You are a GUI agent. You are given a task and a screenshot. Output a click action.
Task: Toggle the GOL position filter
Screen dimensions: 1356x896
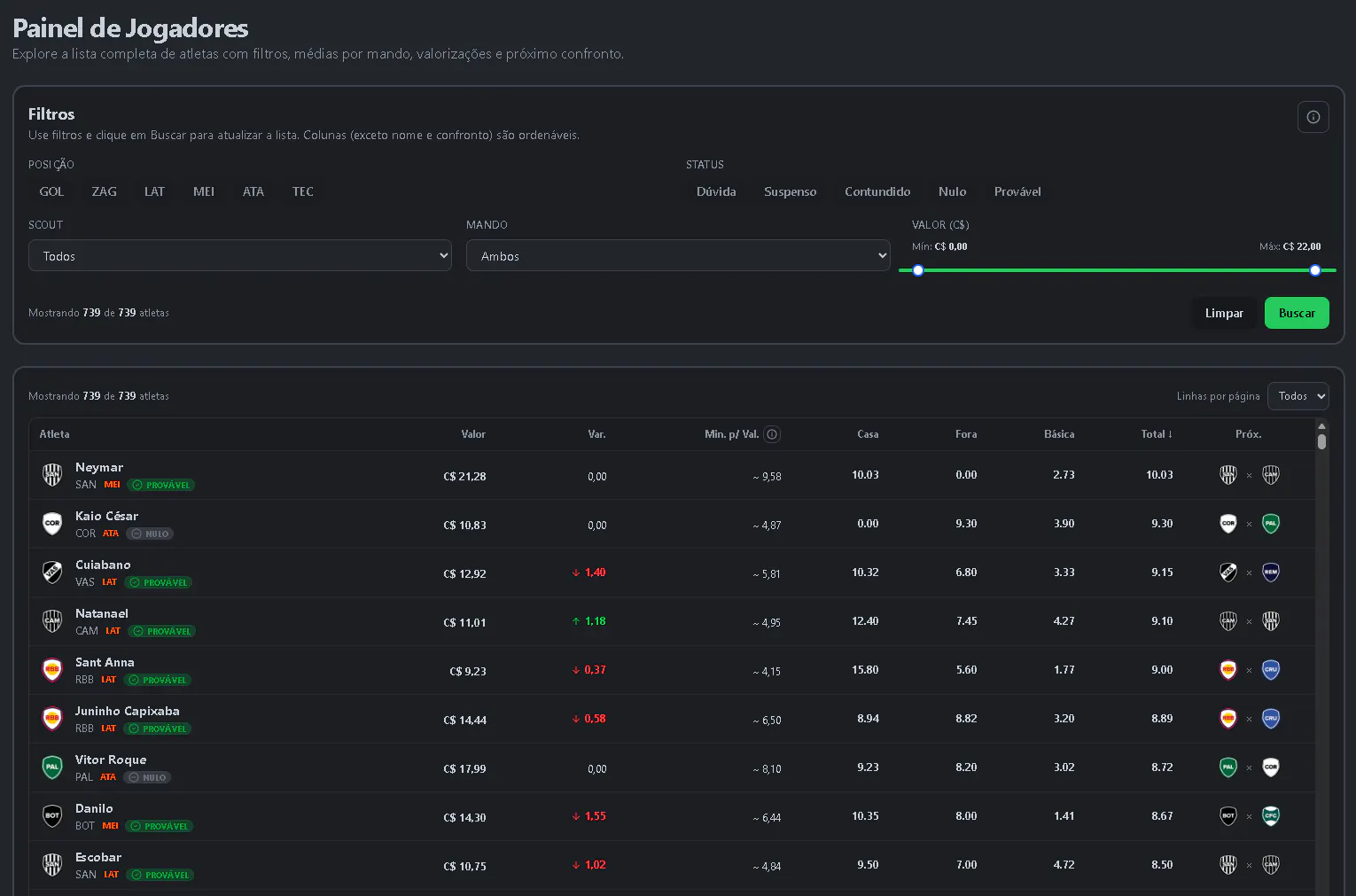click(51, 191)
